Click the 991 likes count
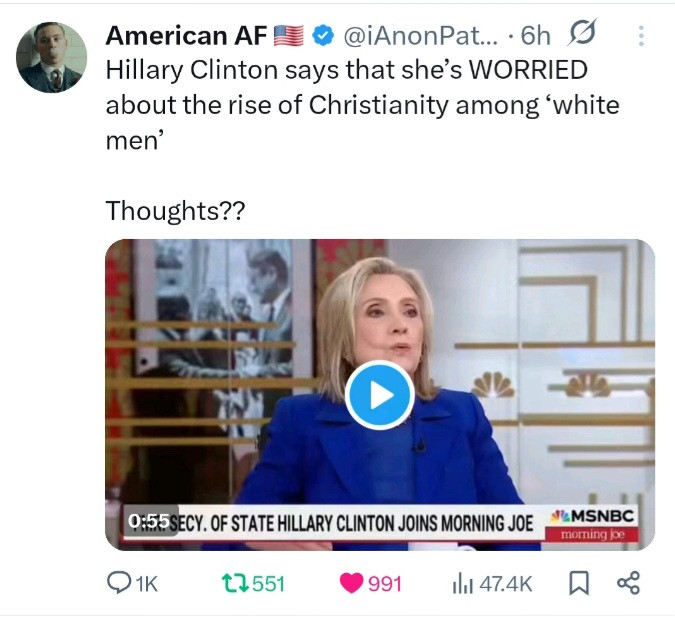Image resolution: width=675 pixels, height=617 pixels. point(384,584)
